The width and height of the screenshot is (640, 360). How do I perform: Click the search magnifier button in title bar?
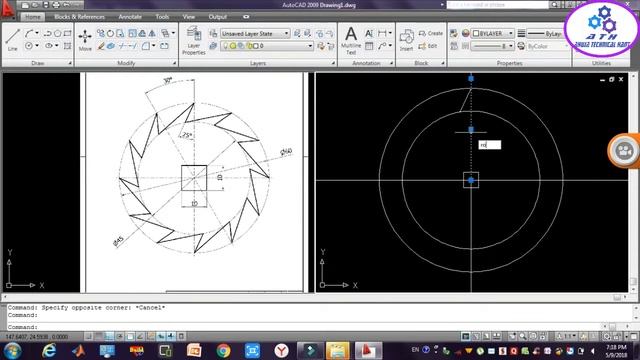coord(554,4)
